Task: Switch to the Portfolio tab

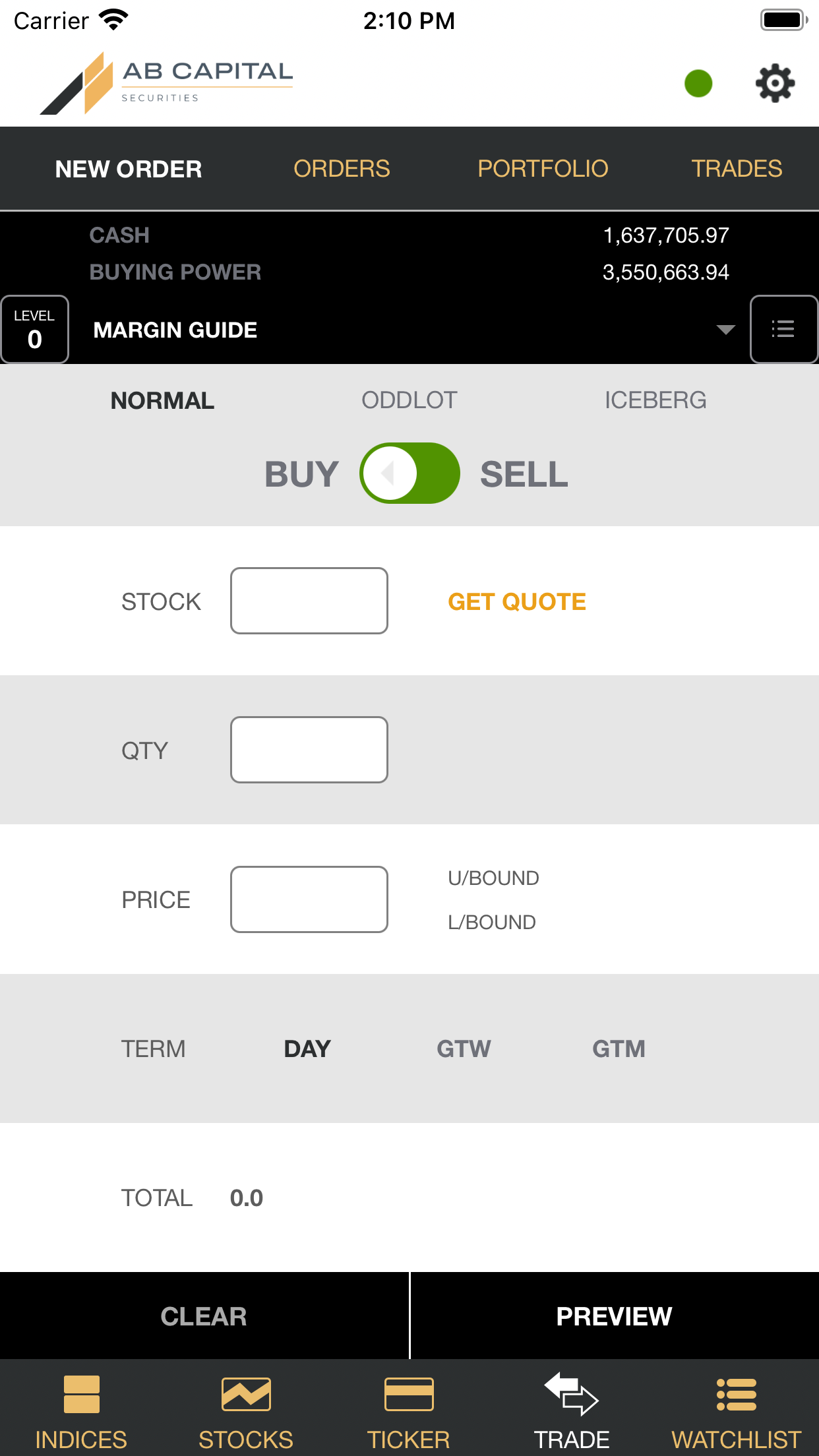Action: pyautogui.click(x=543, y=169)
